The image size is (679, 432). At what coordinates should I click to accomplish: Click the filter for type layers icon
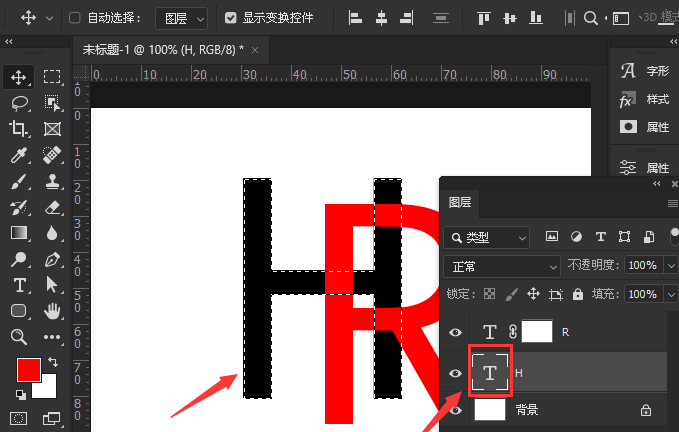point(600,237)
